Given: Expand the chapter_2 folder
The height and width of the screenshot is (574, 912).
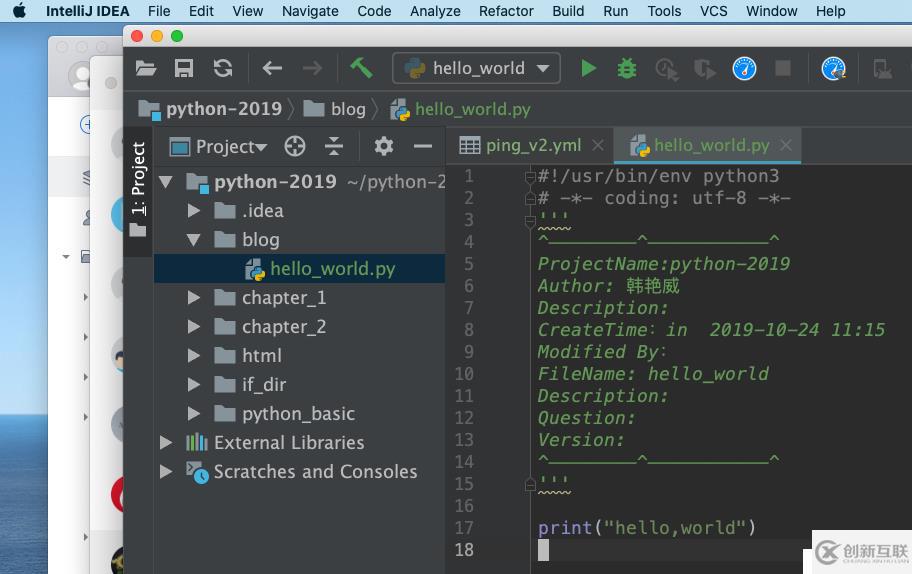Looking at the screenshot, I should (194, 327).
